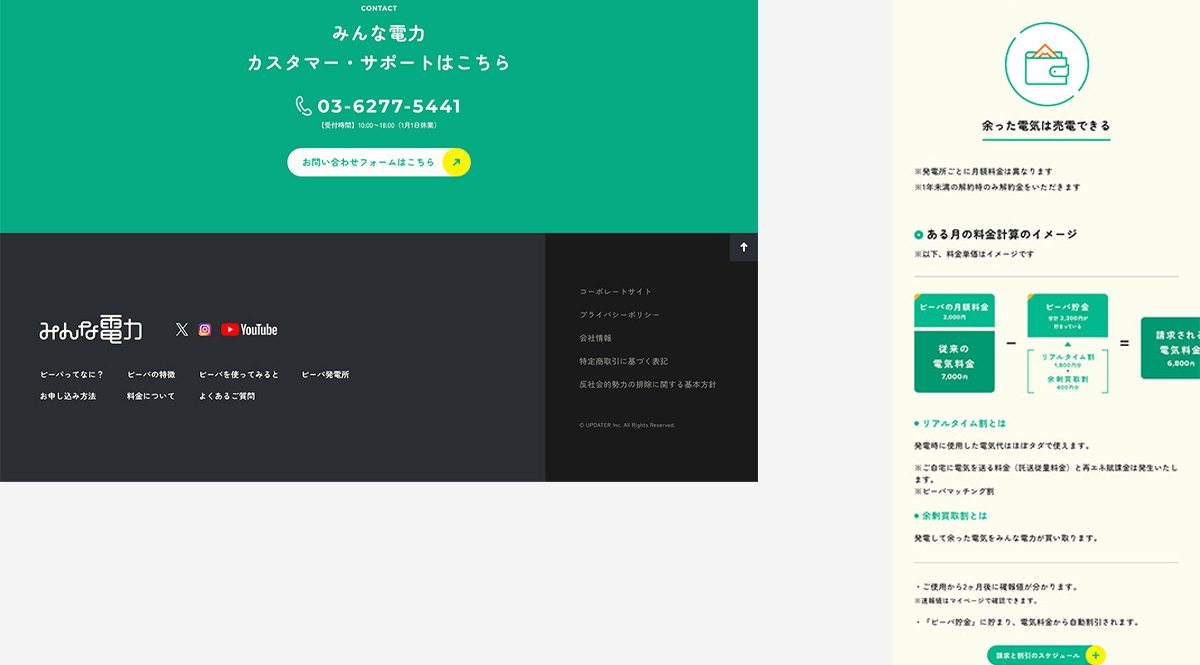Image resolution: width=1200 pixels, height=665 pixels.
Task: Click the 発電所ごとに月額料金は異なります note
Action: [983, 171]
